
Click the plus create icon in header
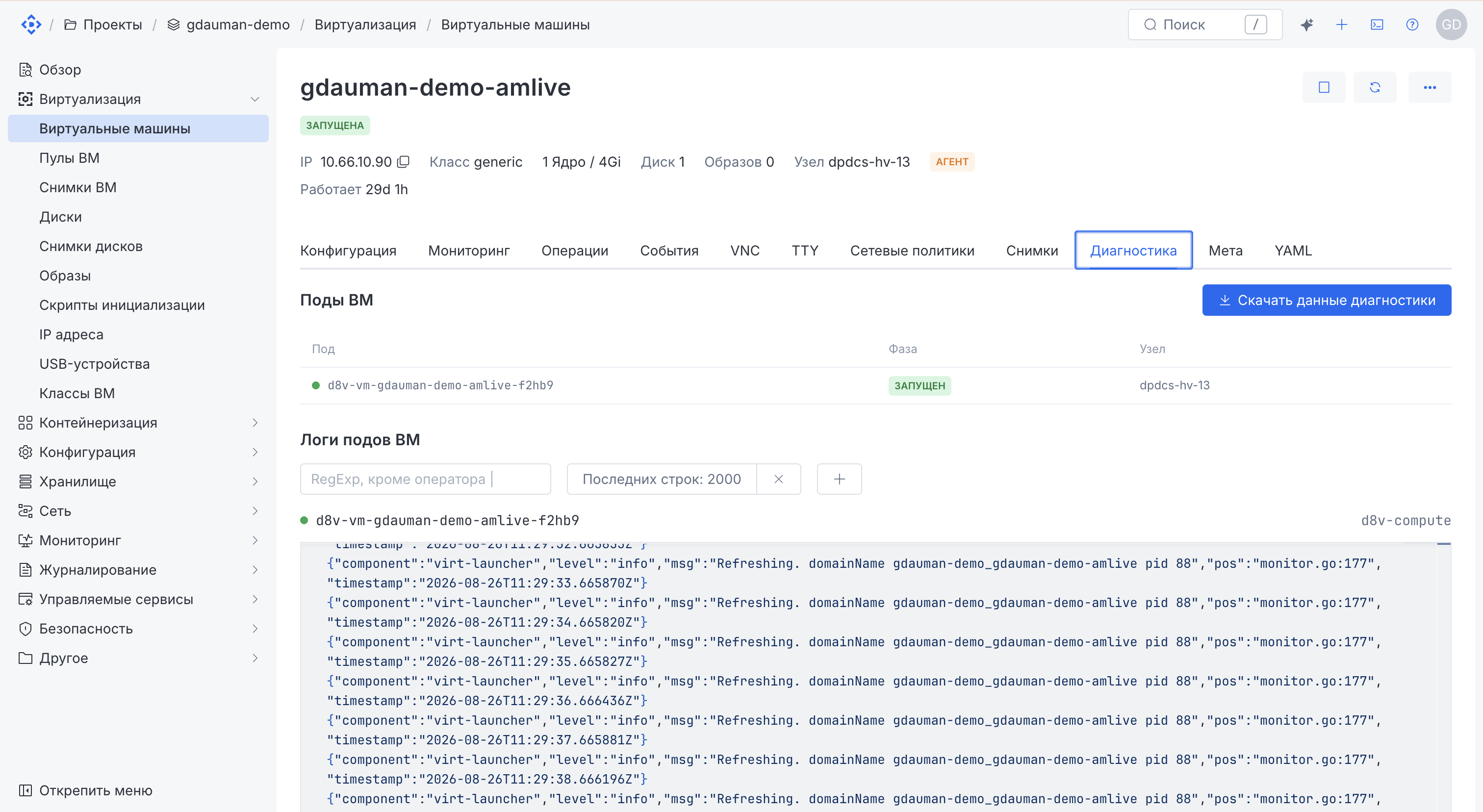point(1342,24)
